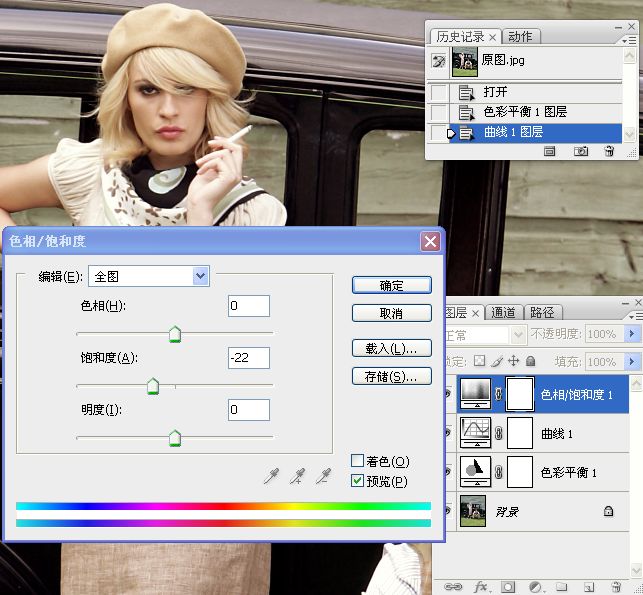The image size is (643, 595).
Task: Set history brush source for 色彩平衡 1 图层 state
Action: (439, 112)
